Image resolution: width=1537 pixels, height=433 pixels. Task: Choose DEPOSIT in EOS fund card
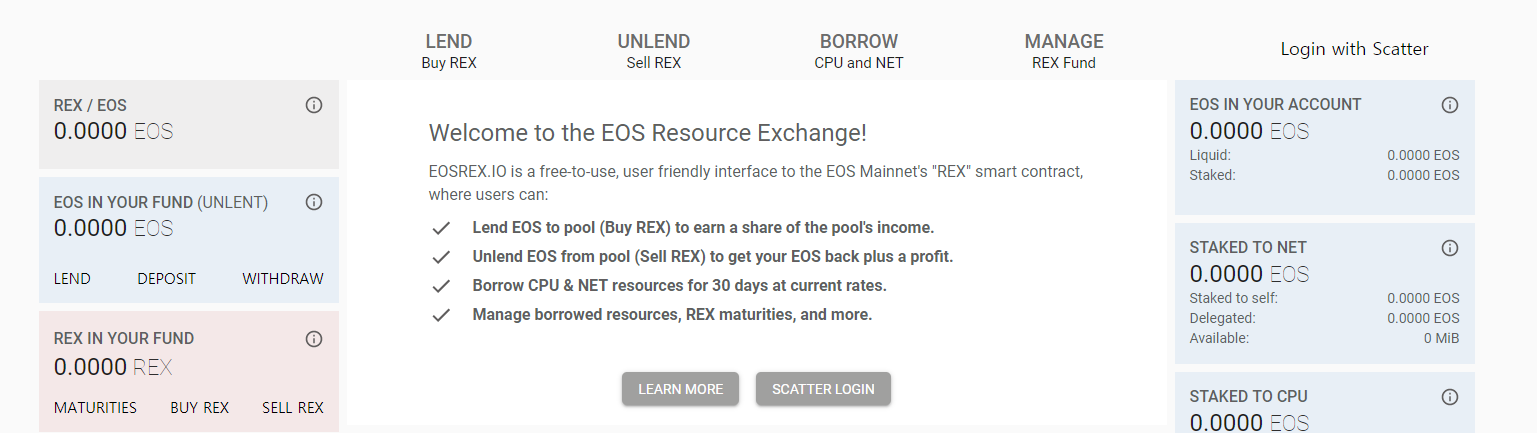pos(167,279)
